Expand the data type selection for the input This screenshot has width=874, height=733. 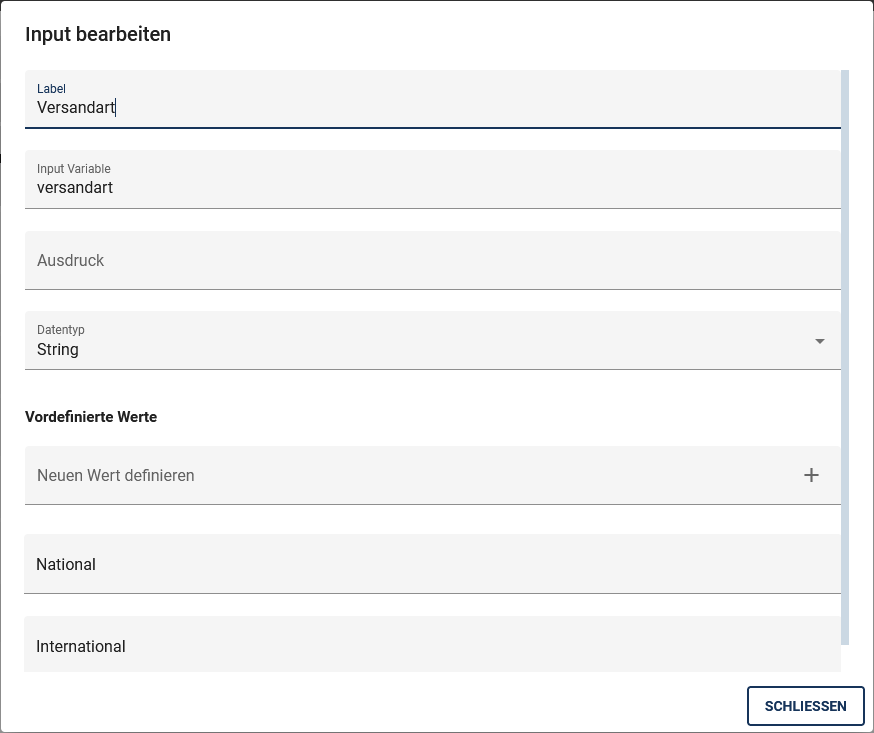coord(820,340)
